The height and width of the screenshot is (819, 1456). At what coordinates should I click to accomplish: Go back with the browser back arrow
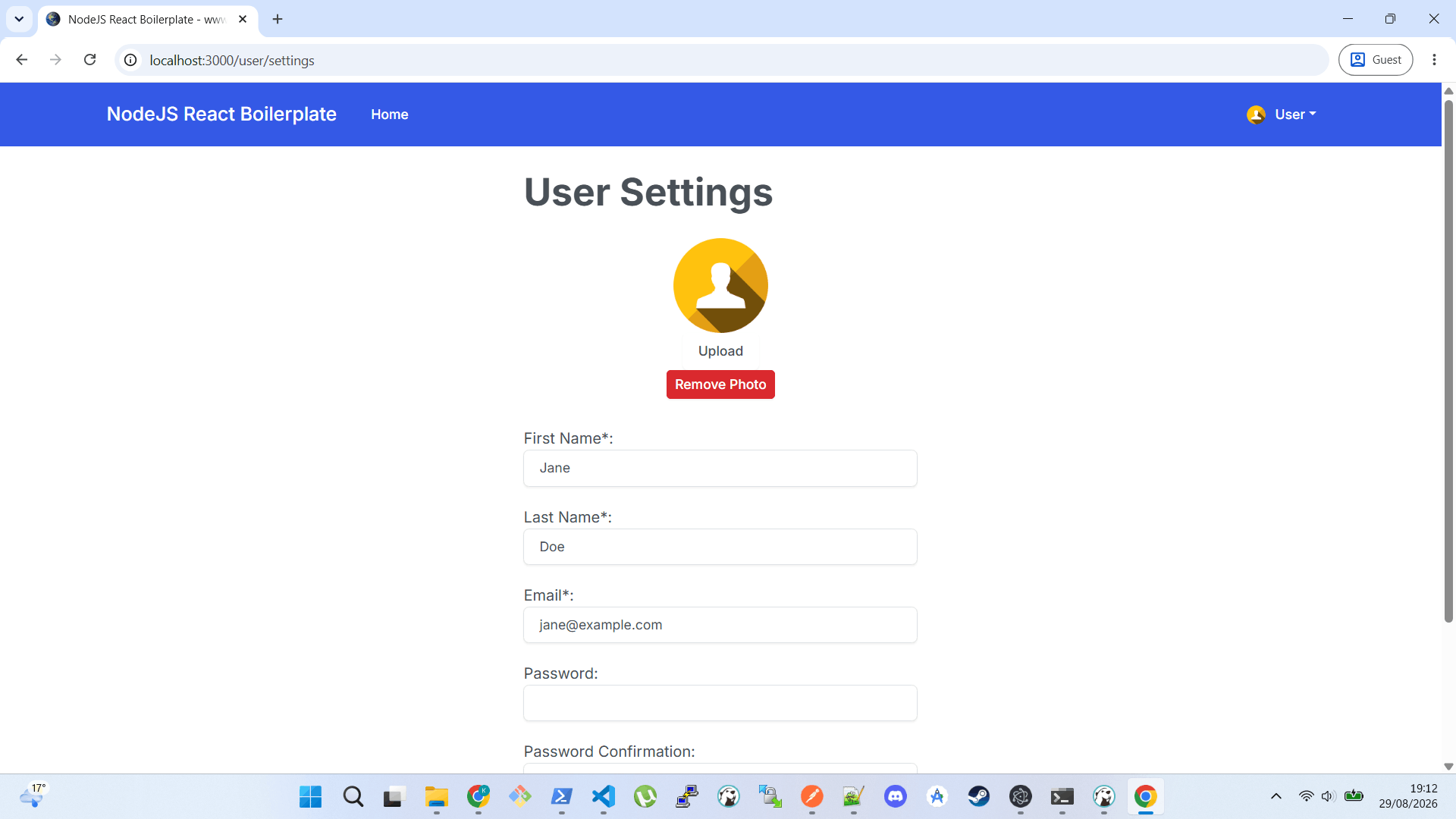(22, 60)
